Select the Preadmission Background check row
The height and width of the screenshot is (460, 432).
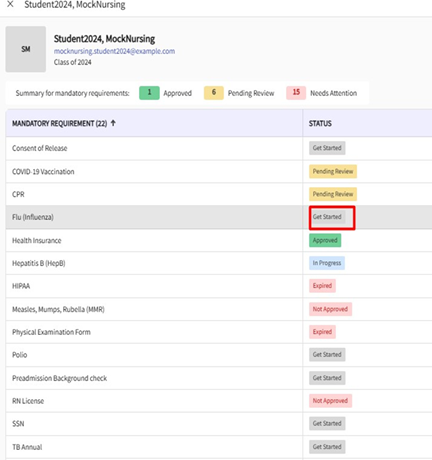[x=219, y=378]
